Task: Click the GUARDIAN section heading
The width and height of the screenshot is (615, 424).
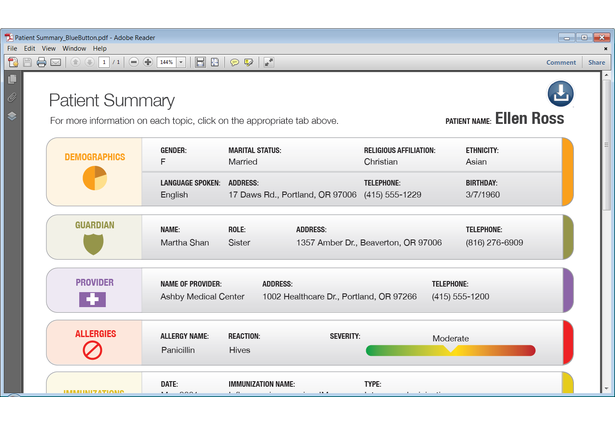Action: click(x=95, y=225)
